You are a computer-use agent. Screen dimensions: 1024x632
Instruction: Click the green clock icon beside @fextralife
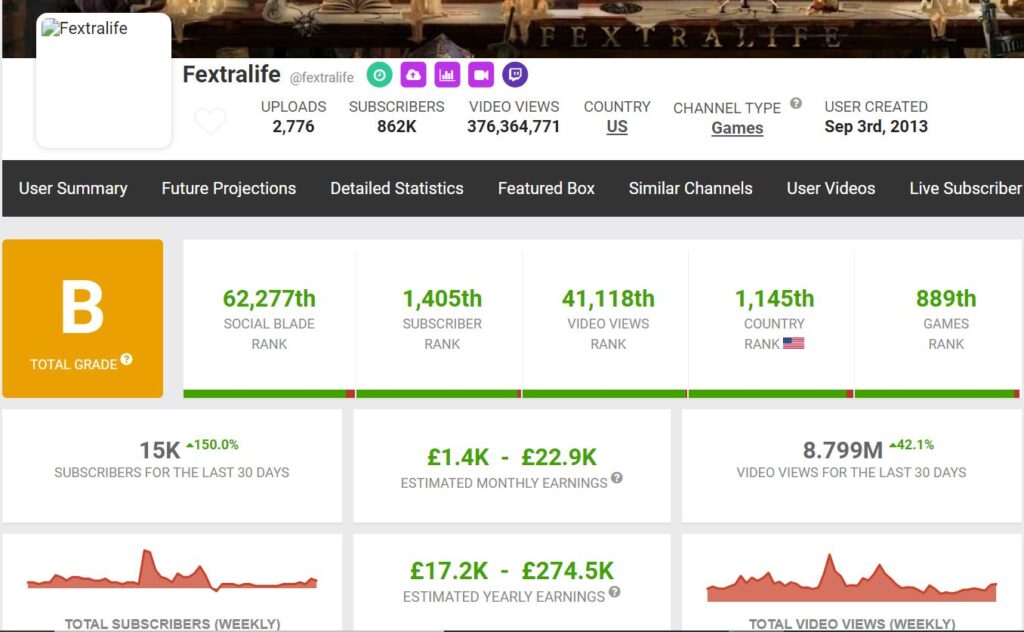pyautogui.click(x=379, y=74)
